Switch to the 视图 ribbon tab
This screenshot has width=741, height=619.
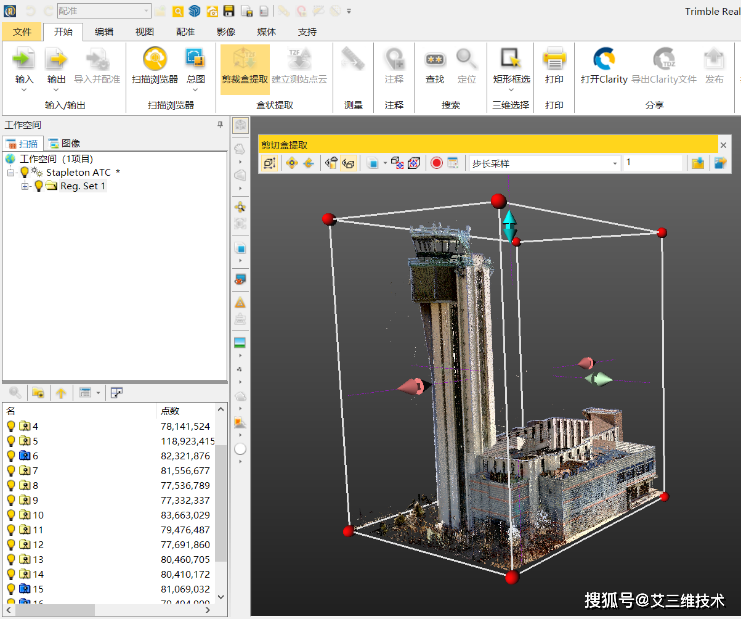(145, 32)
